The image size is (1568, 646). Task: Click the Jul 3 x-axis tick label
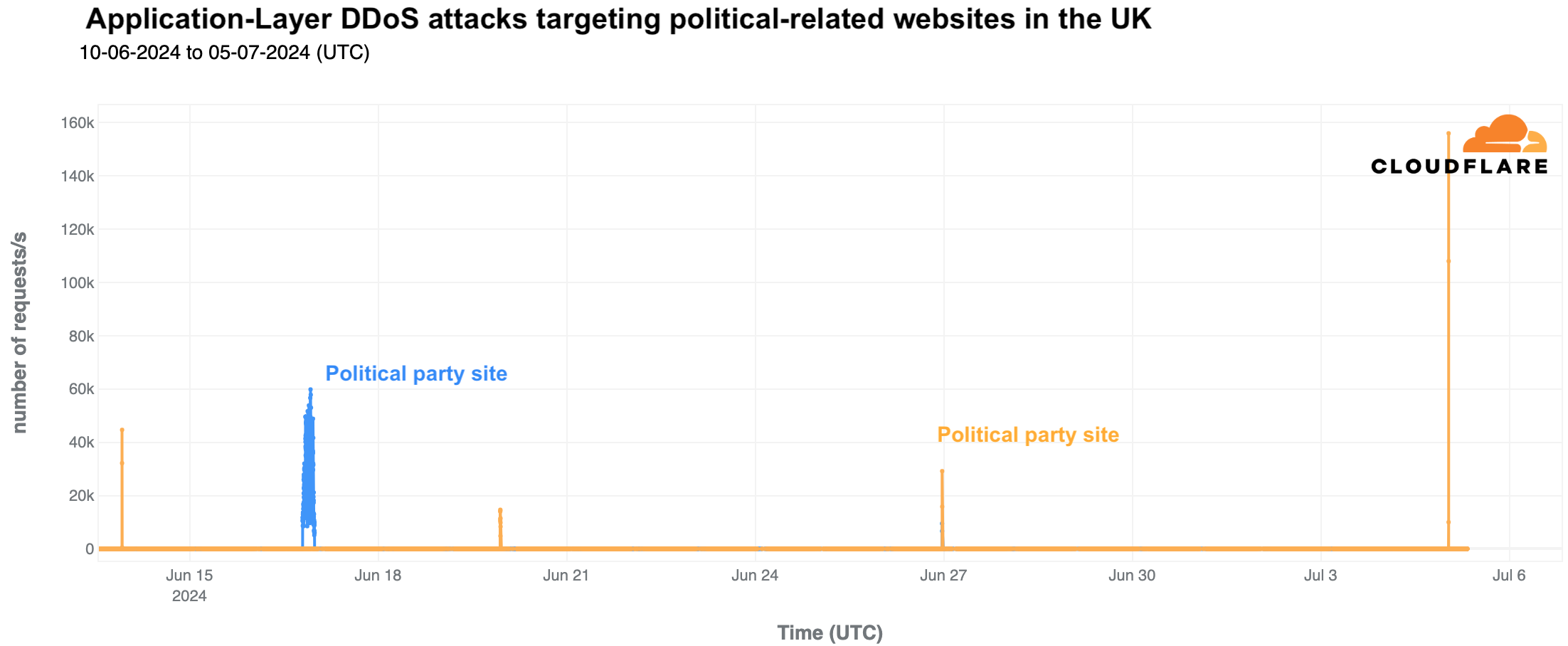pos(1320,575)
